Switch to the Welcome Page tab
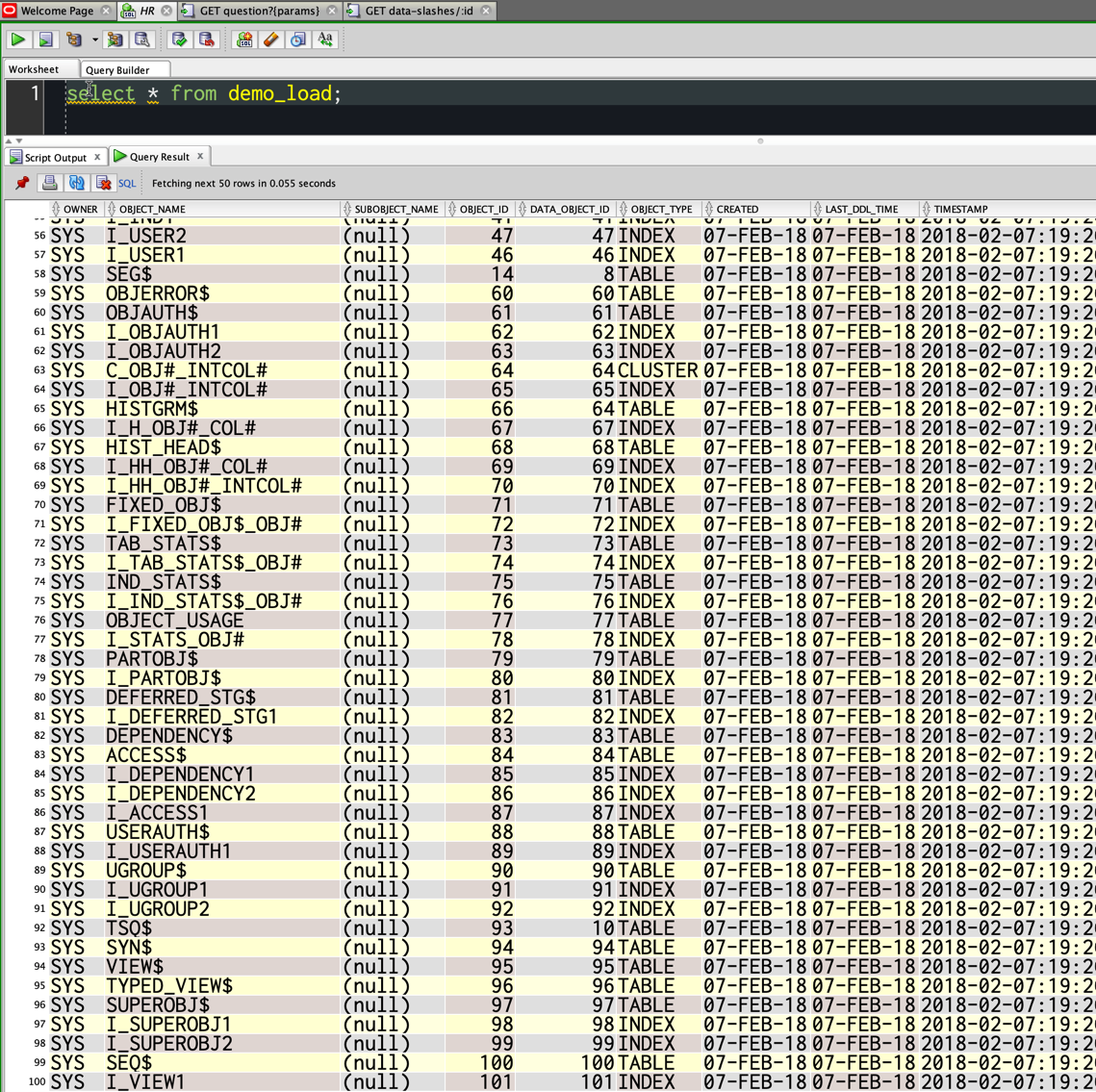 [57, 11]
